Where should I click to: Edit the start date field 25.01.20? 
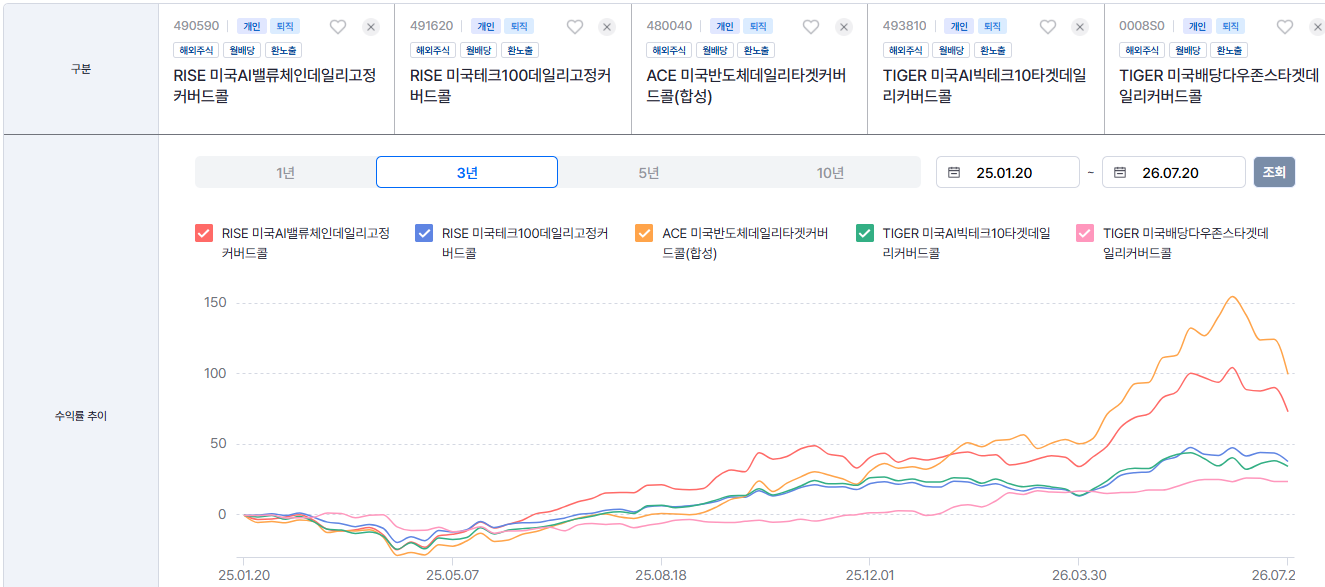tap(1008, 172)
